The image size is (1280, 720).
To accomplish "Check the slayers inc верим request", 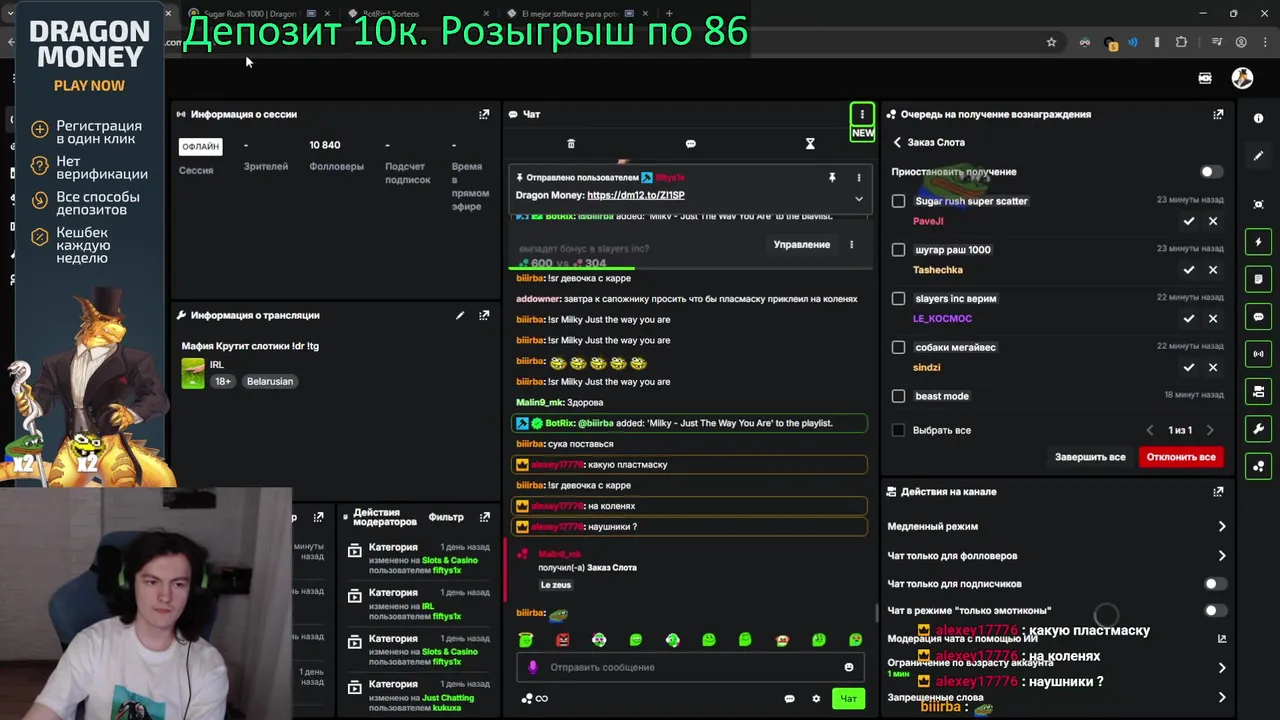I will tap(898, 298).
